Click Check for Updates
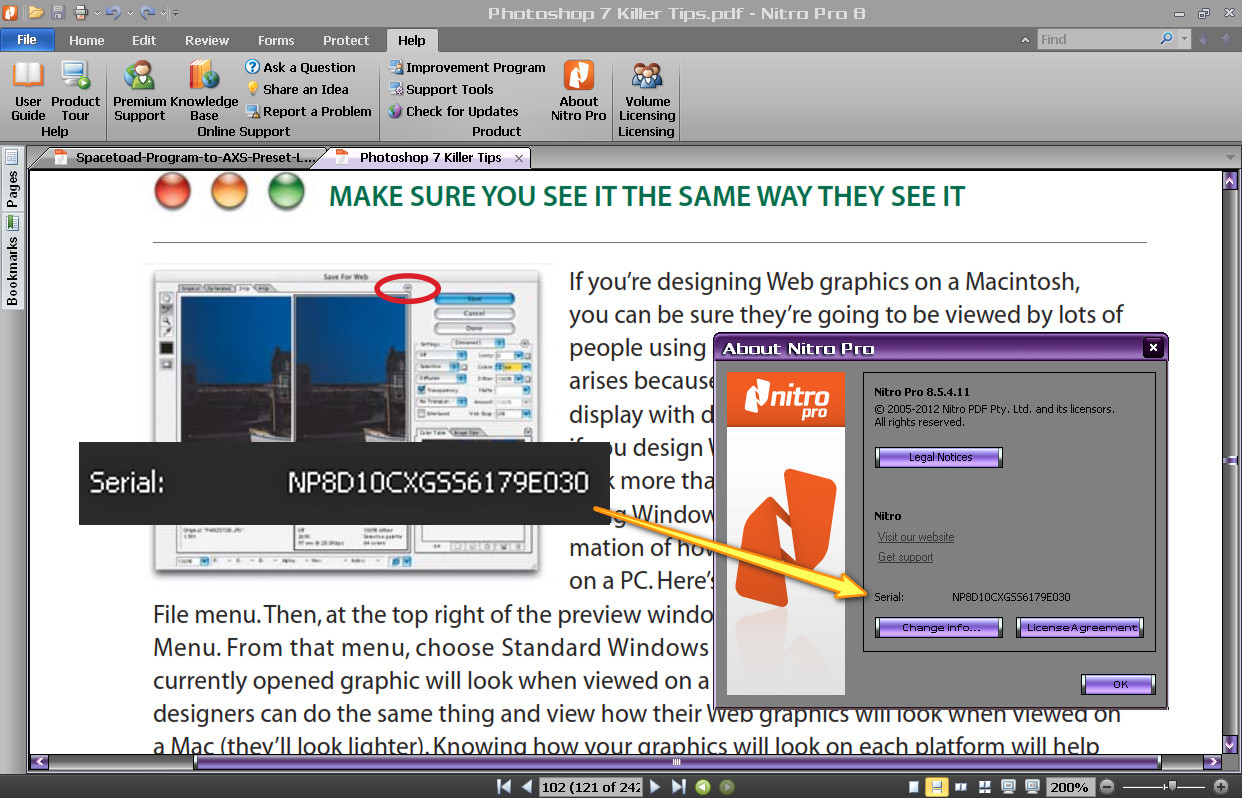The image size is (1242, 798). coord(453,111)
